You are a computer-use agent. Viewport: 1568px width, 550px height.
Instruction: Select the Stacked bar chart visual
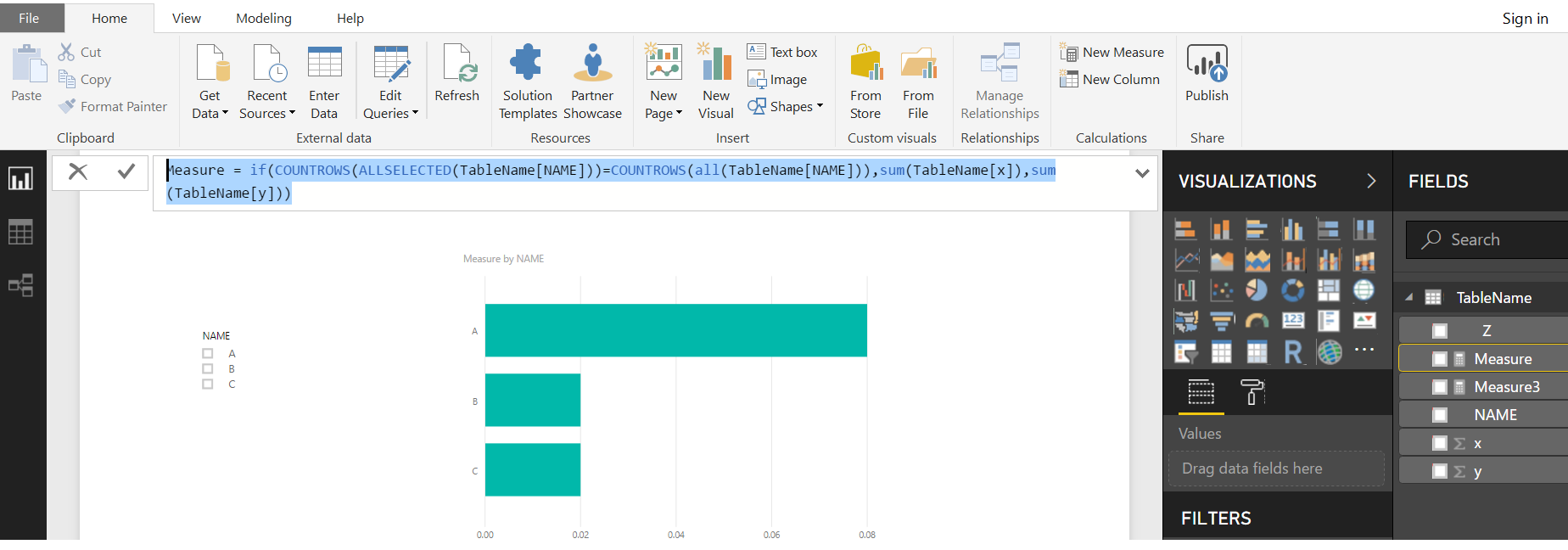[x=1185, y=229]
